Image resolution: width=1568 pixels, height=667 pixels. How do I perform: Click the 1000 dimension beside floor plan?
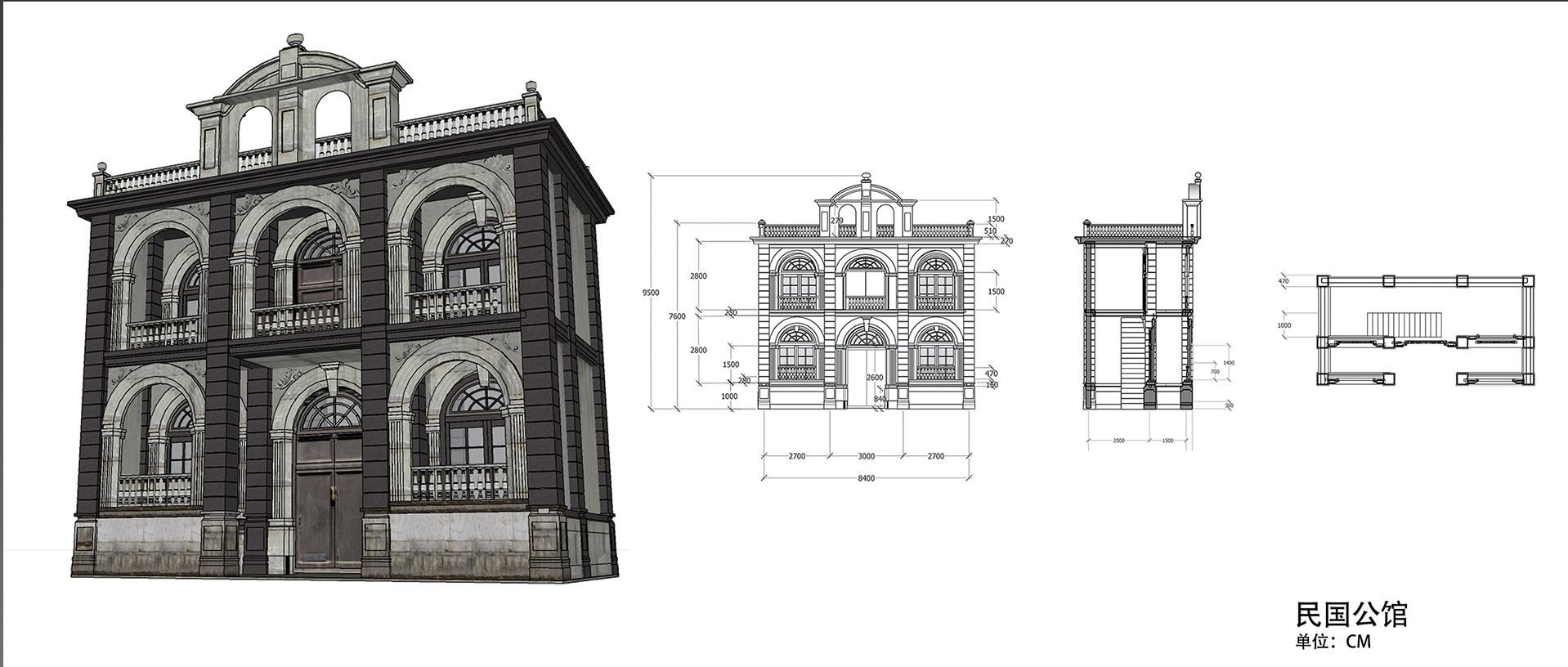pos(1284,325)
